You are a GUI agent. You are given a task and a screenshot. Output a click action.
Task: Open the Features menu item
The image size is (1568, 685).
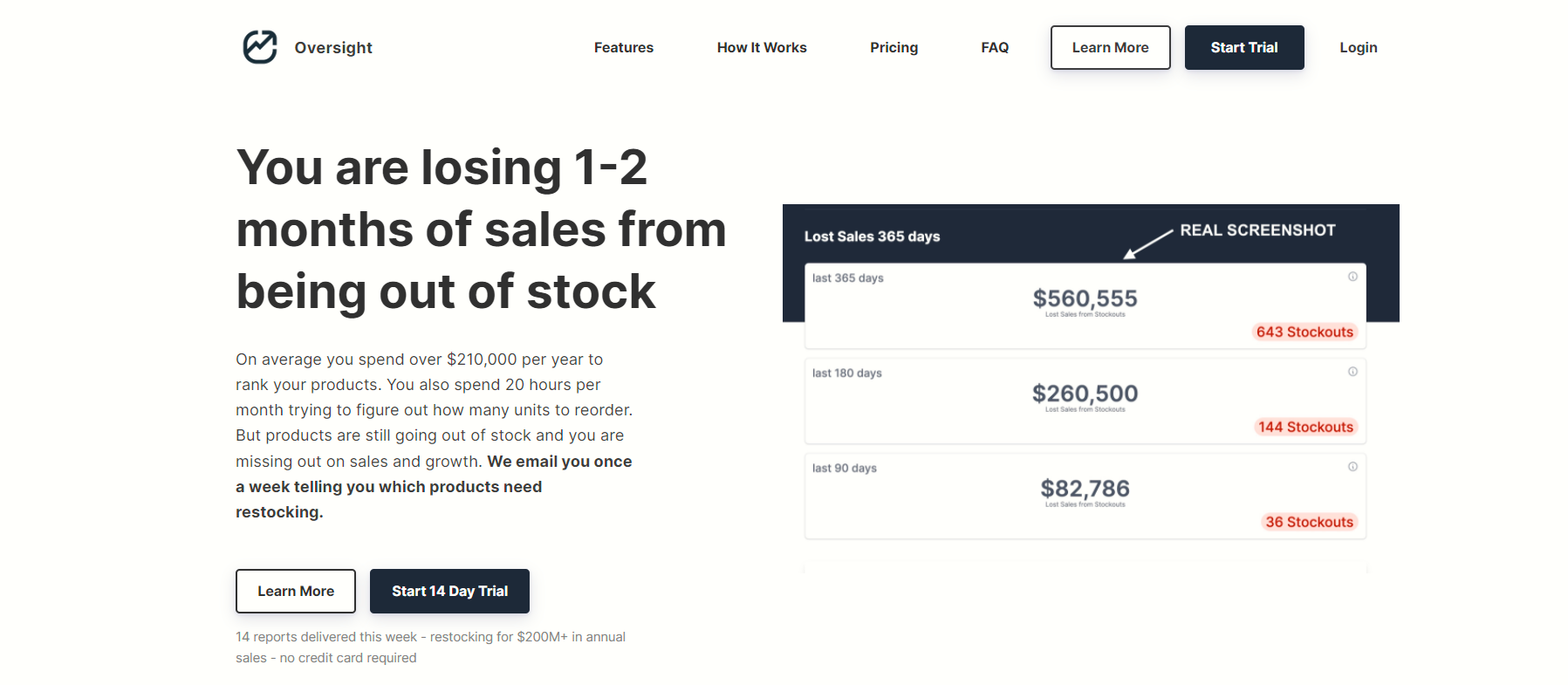click(x=623, y=48)
